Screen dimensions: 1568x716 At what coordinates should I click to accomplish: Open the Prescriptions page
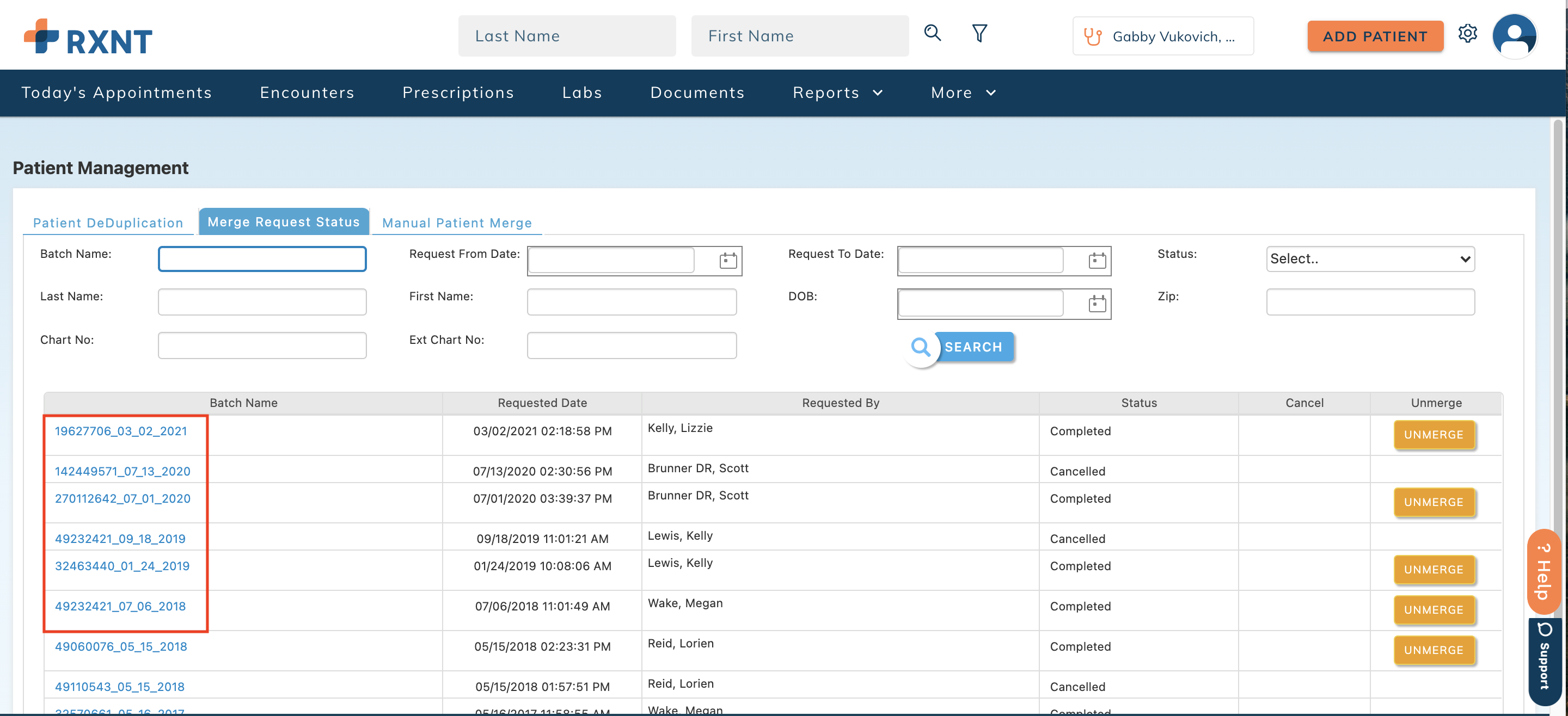(x=458, y=92)
